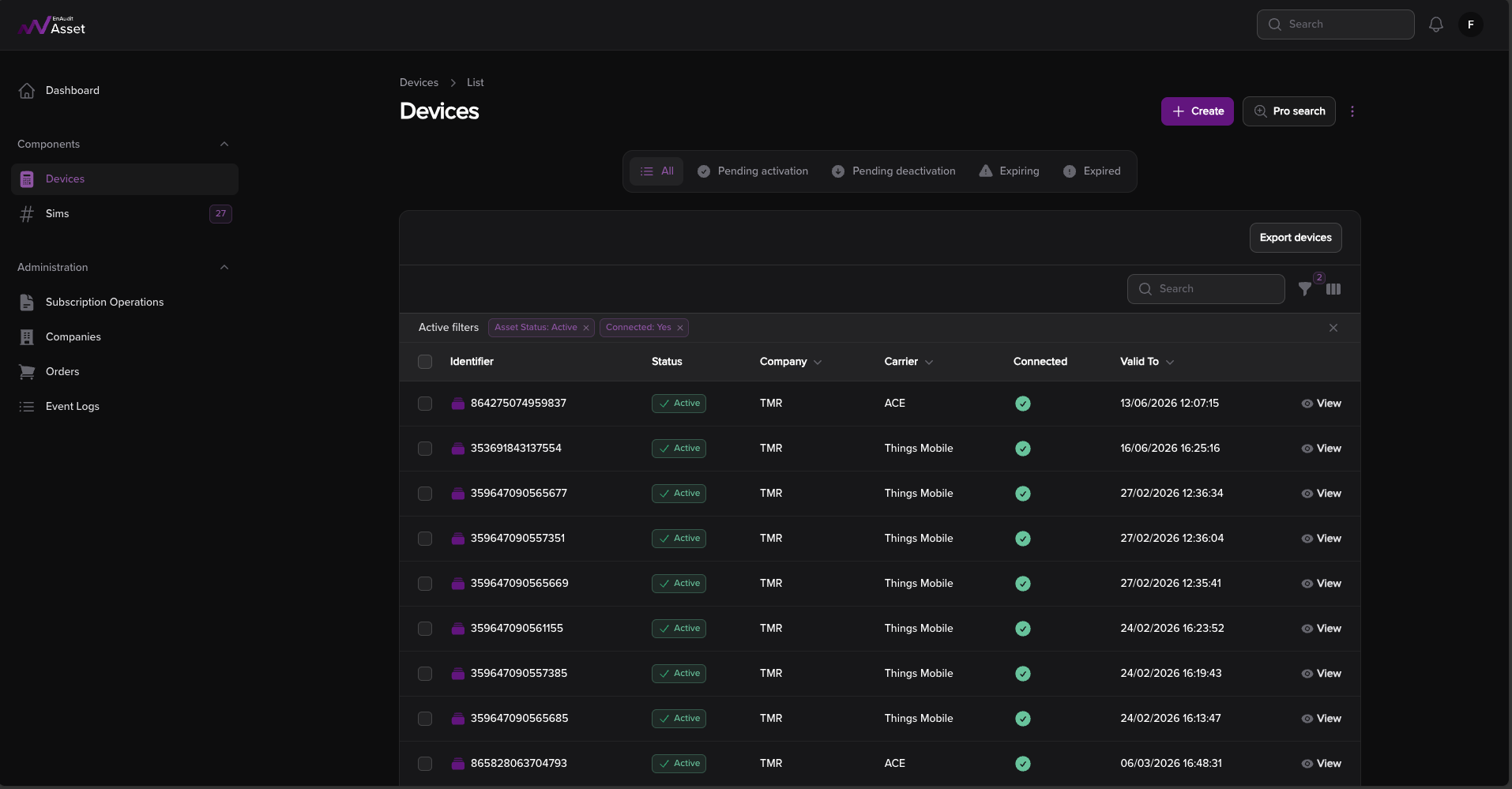Viewport: 1512px width, 789px height.
Task: Open the table filter funnel icon
Action: pos(1305,289)
